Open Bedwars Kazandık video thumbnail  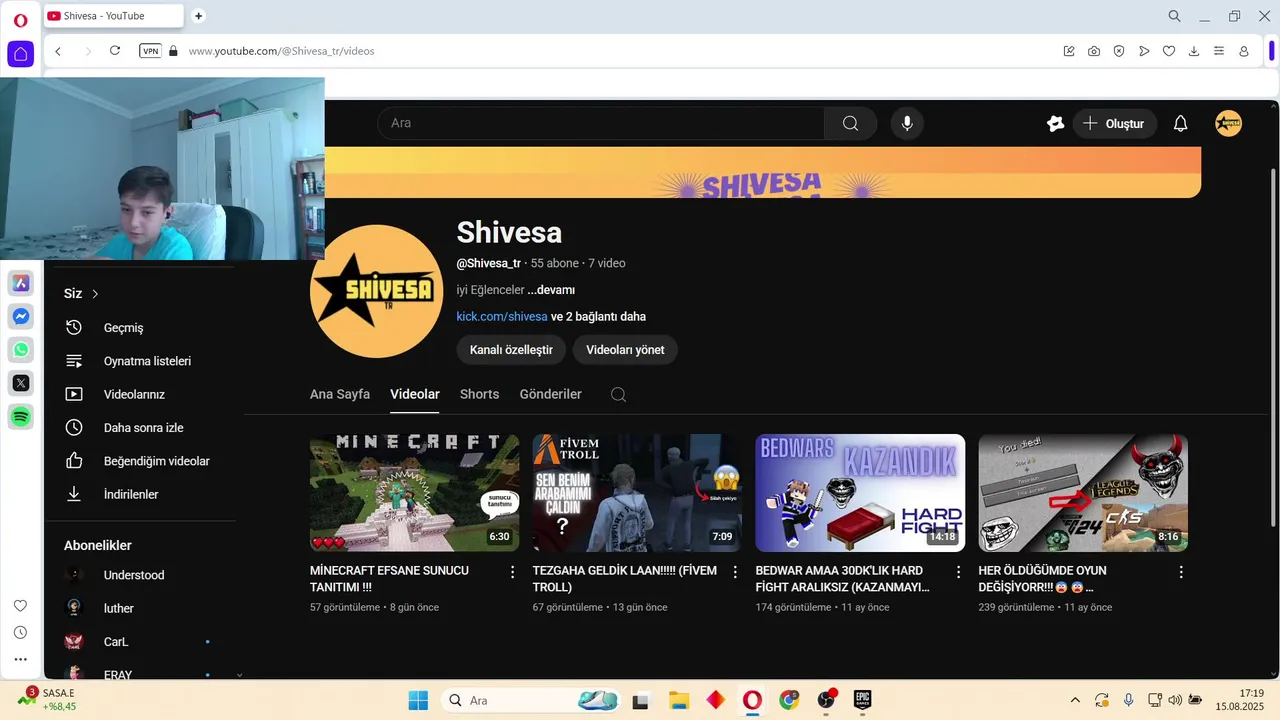click(860, 493)
